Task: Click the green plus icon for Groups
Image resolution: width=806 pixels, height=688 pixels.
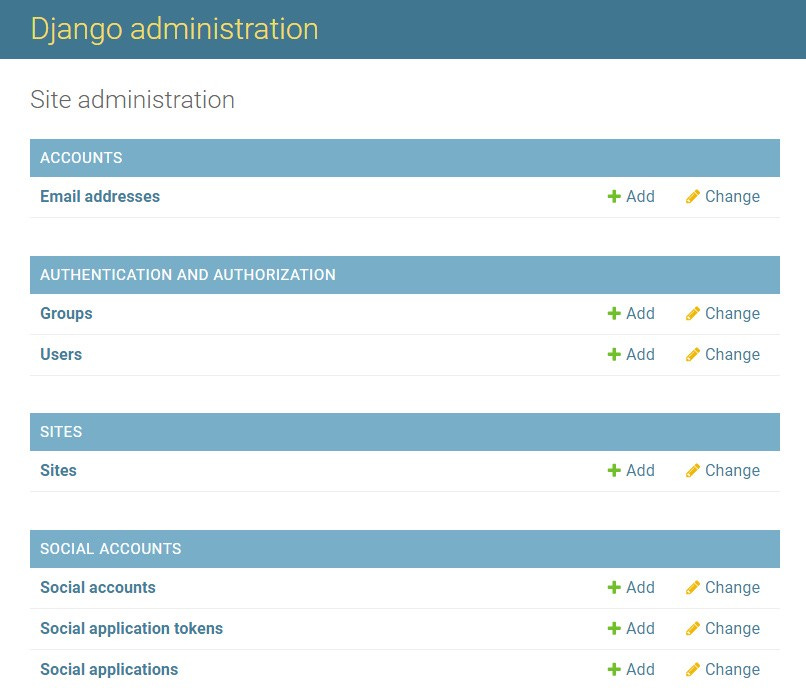Action: 614,313
